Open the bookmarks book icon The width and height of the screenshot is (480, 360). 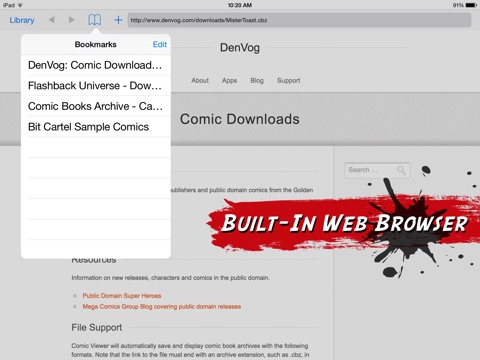pyautogui.click(x=95, y=20)
